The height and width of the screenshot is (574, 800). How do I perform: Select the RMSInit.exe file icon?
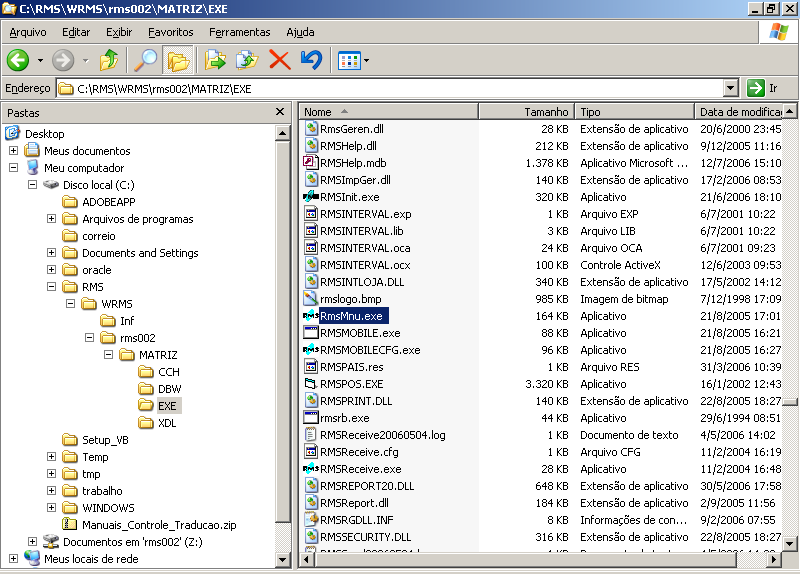311,196
